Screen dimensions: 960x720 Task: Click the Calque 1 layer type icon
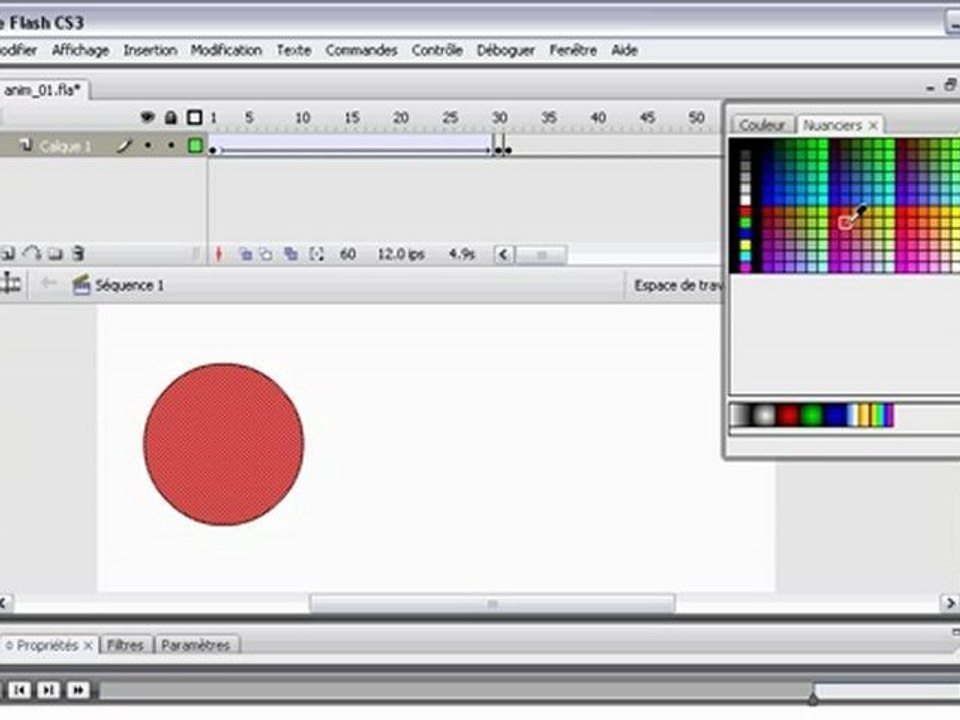pos(25,145)
